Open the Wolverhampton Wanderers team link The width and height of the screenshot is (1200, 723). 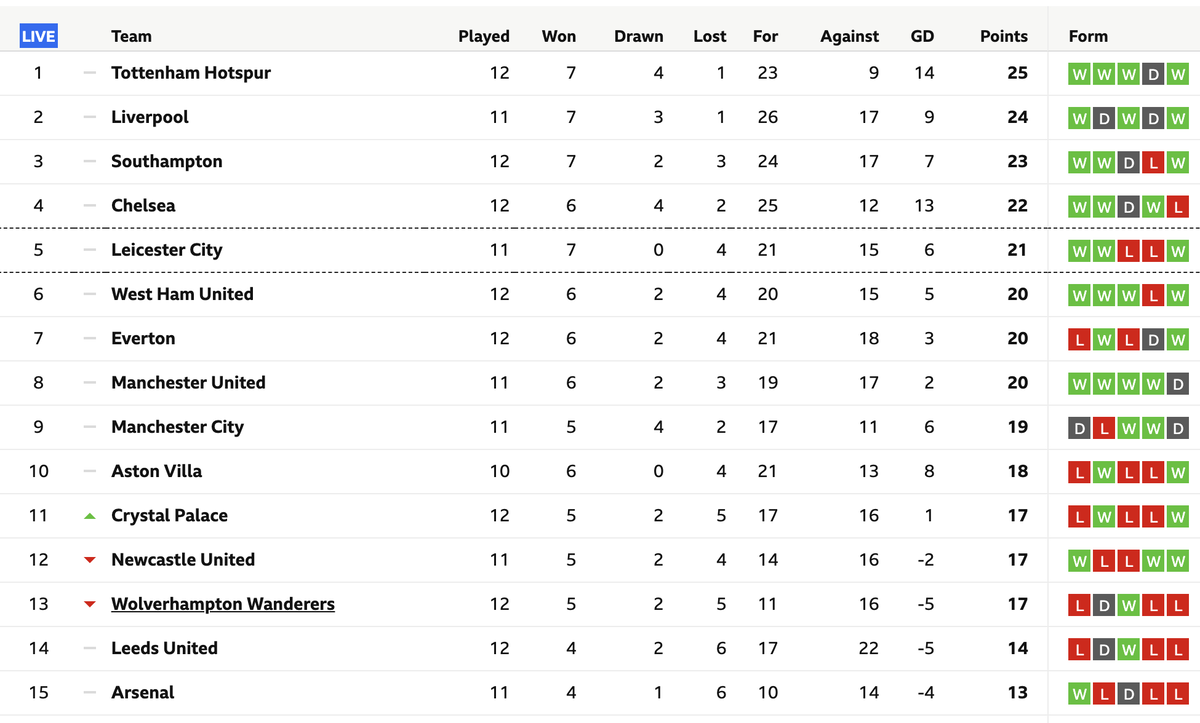click(223, 604)
